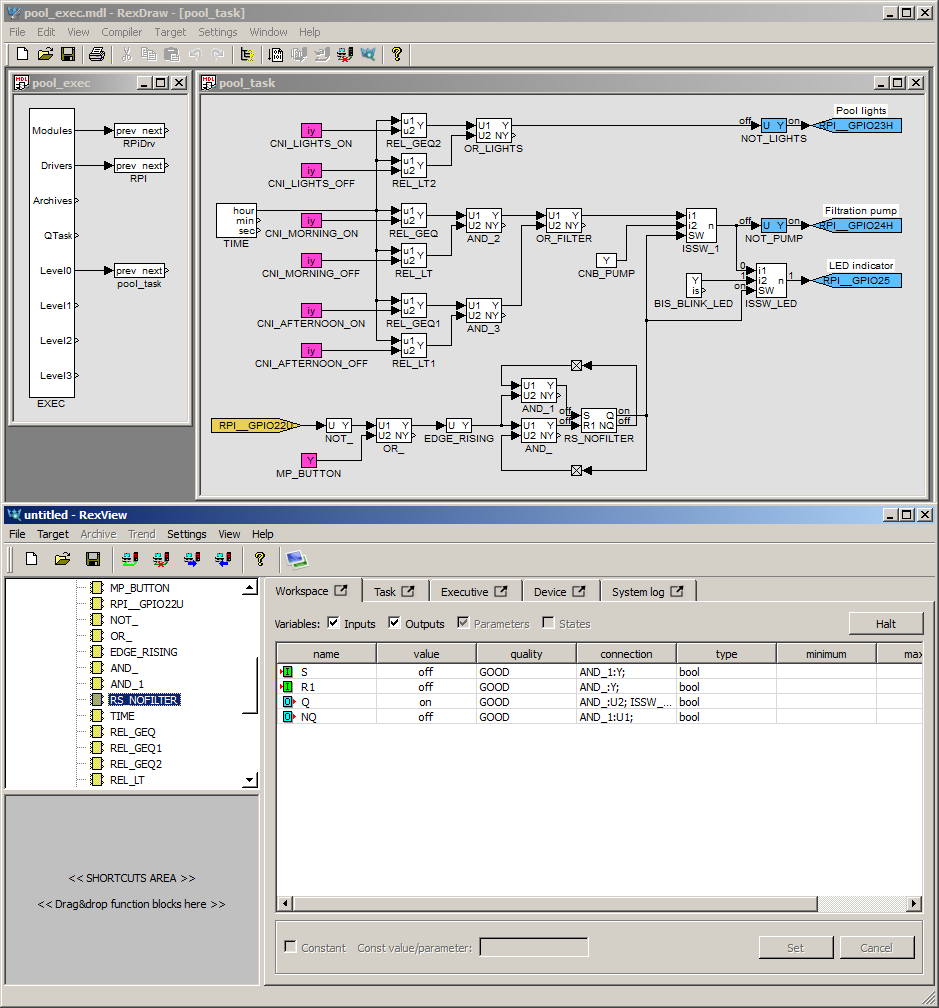Click the Copy icon in RexDraw toolbar
939x1008 pixels.
148,55
